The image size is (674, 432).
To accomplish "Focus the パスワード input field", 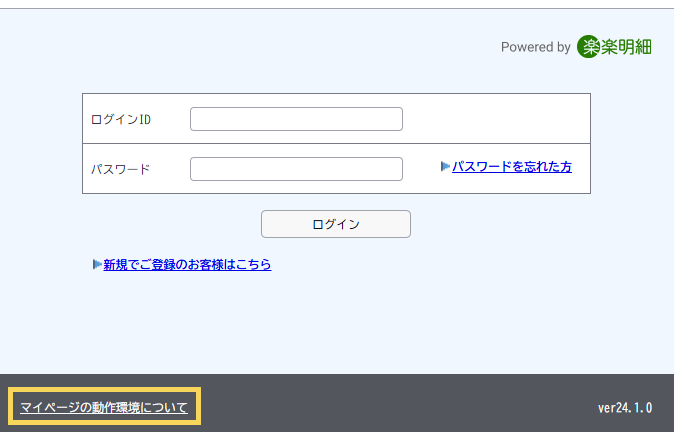I will 296,169.
